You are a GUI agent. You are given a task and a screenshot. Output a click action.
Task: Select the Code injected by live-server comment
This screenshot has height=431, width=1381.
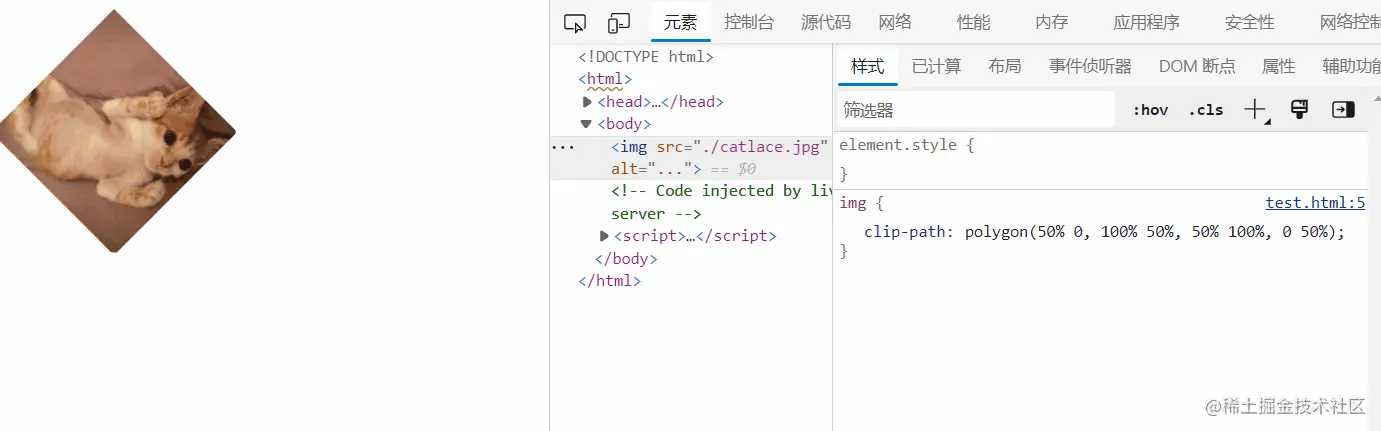pos(720,202)
